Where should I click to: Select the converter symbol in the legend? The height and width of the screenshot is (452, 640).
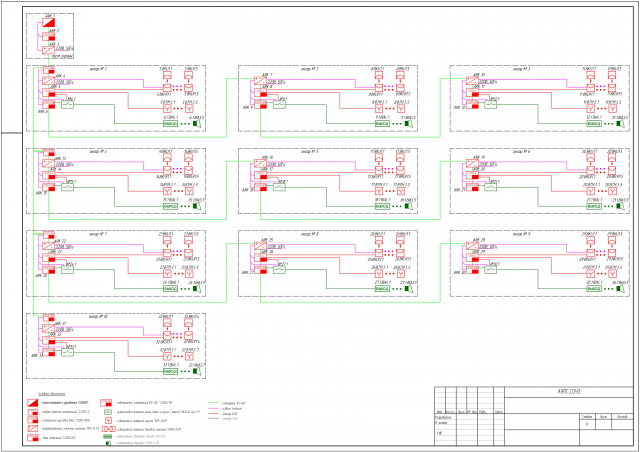pos(33,429)
